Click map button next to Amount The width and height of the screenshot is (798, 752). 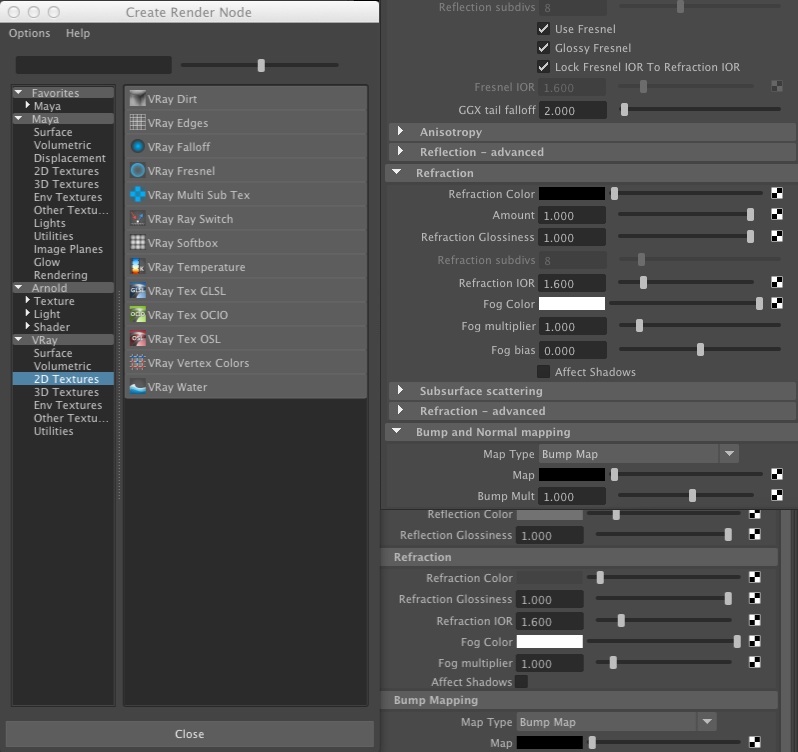click(x=777, y=215)
